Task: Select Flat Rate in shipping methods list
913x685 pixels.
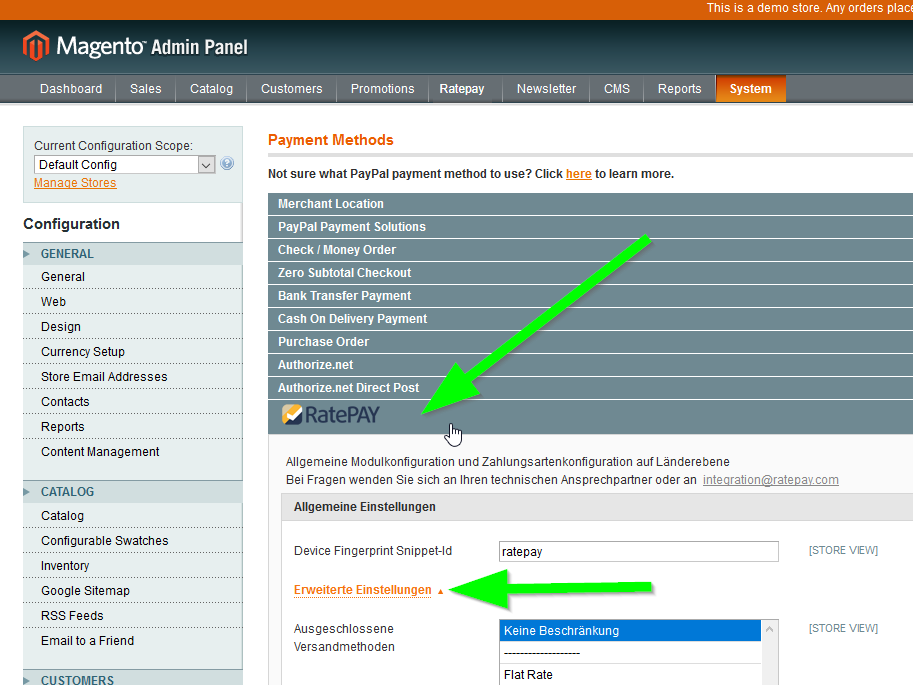Action: click(x=528, y=675)
